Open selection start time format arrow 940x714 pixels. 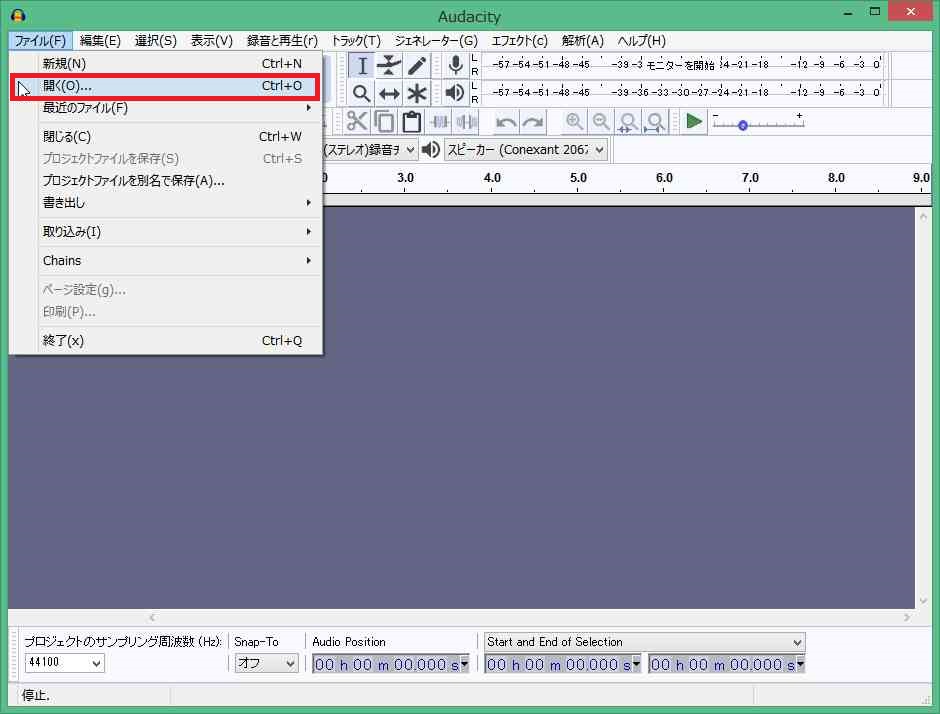pos(636,663)
